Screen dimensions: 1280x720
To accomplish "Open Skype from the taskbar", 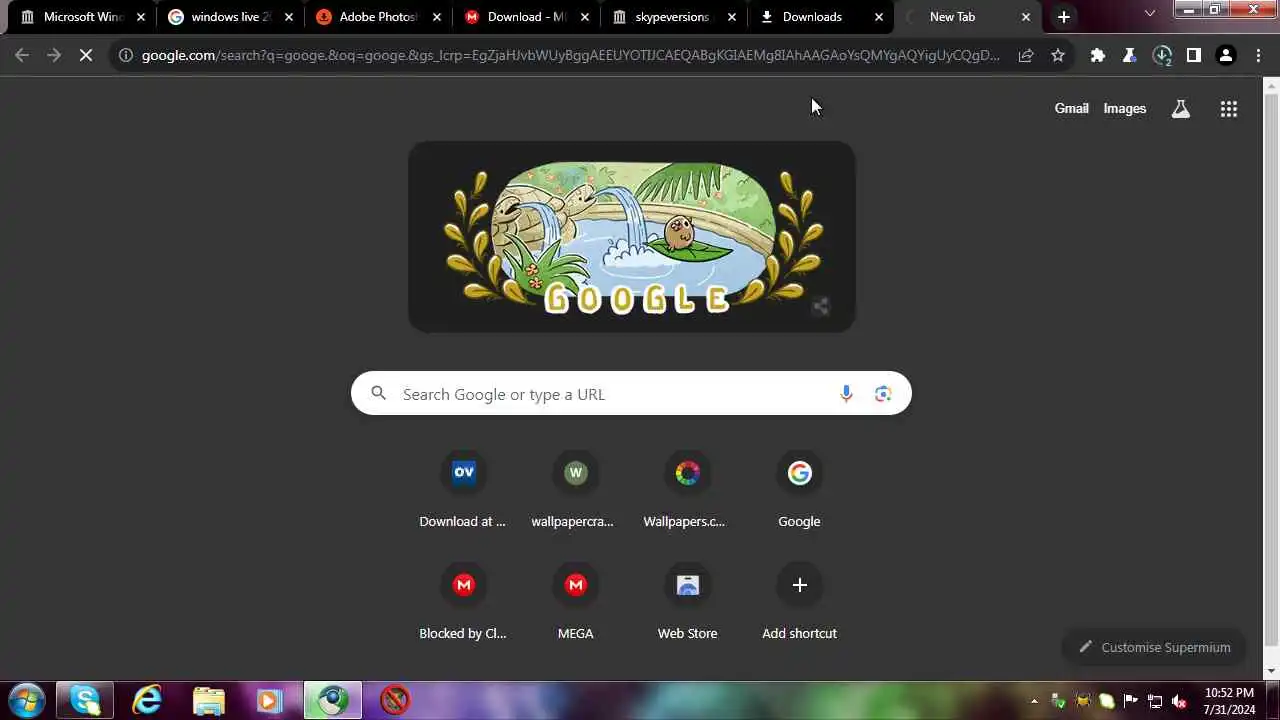I will [85, 700].
